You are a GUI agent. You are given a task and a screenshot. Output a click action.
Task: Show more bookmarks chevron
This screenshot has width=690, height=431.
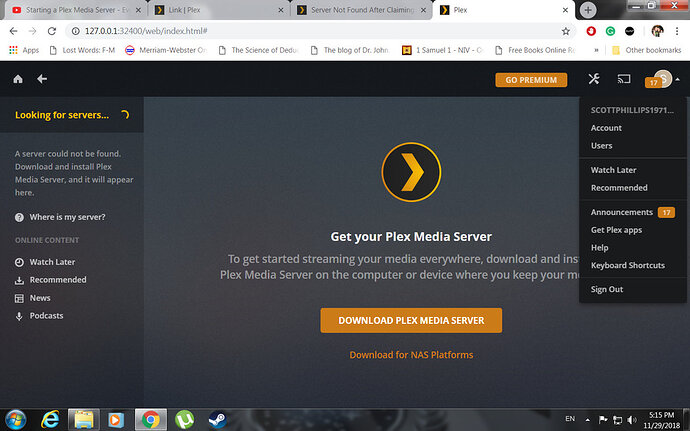click(596, 50)
